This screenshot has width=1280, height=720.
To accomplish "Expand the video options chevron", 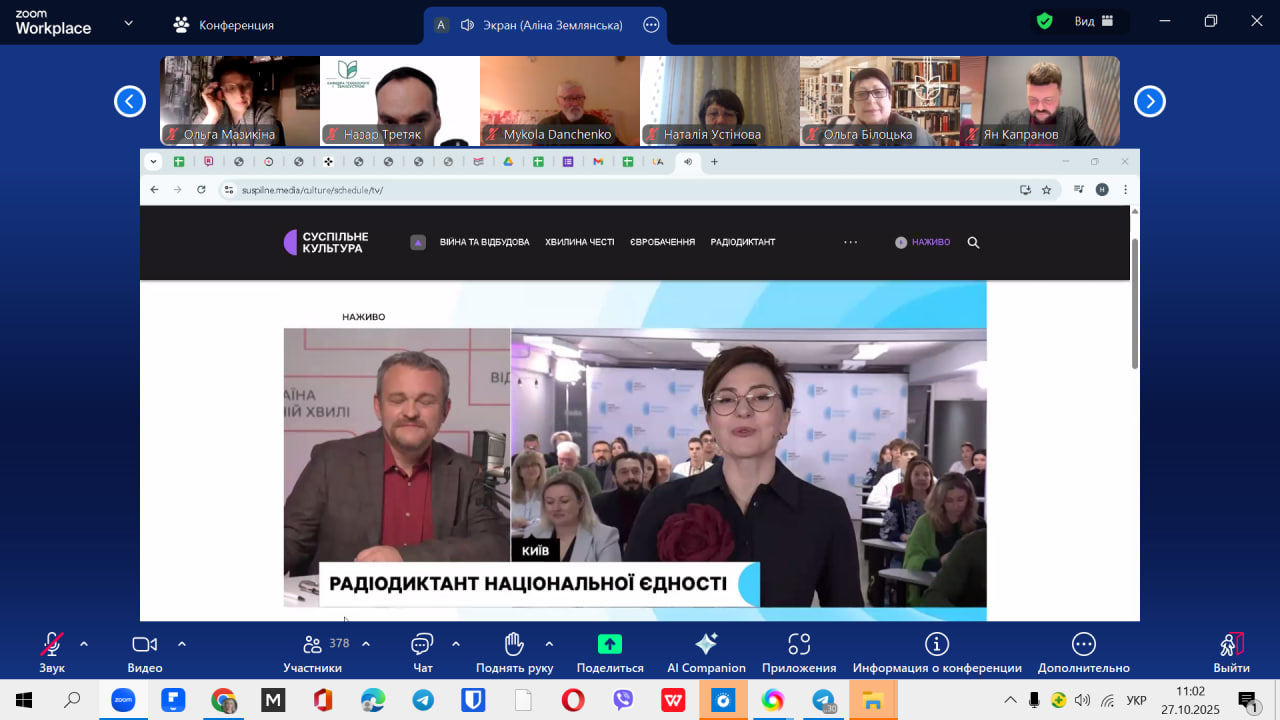I will pyautogui.click(x=182, y=644).
